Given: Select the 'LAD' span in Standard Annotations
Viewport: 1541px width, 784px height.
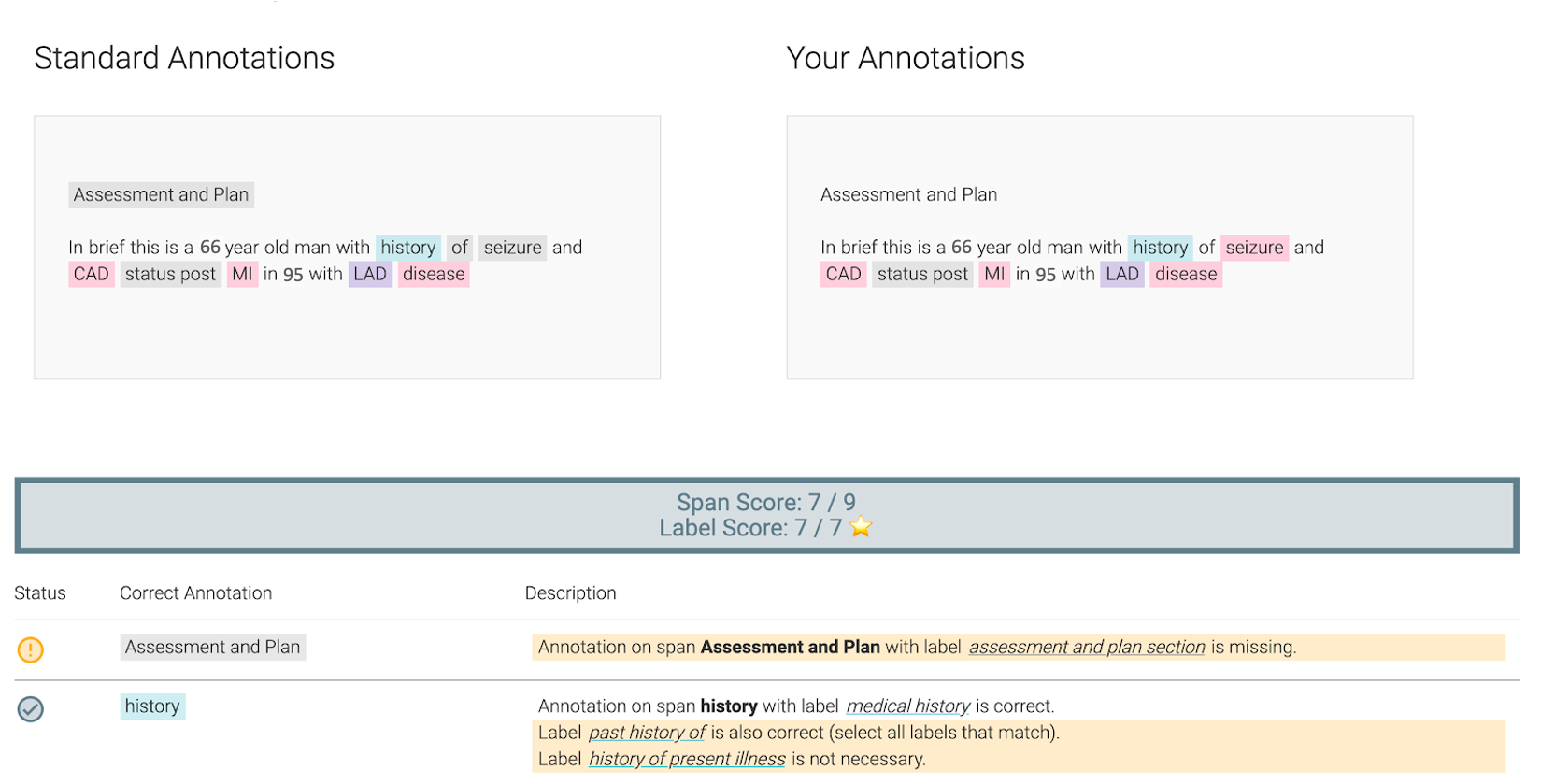Looking at the screenshot, I should [x=370, y=274].
